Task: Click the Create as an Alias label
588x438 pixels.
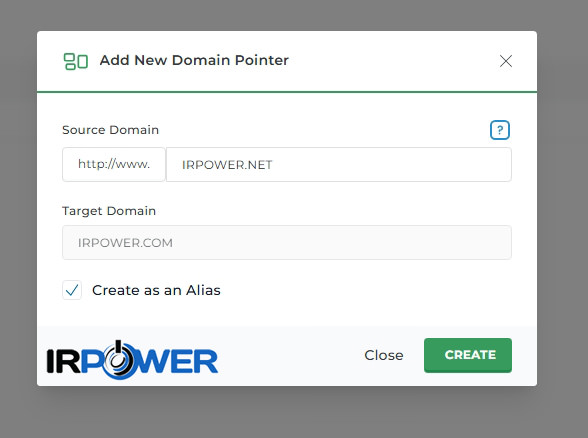Action: pos(156,290)
